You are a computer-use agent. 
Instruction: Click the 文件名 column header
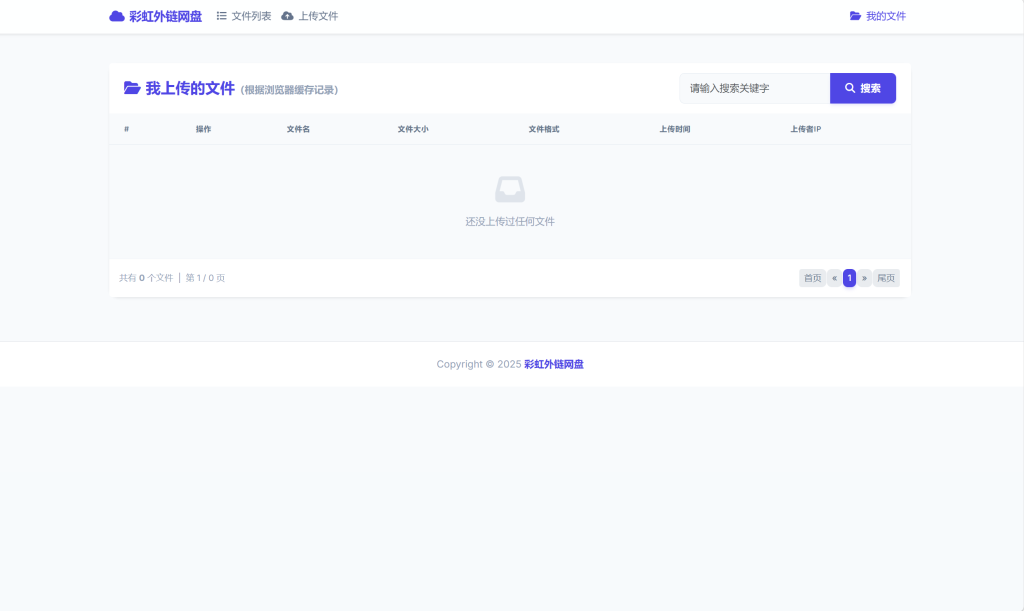(298, 130)
